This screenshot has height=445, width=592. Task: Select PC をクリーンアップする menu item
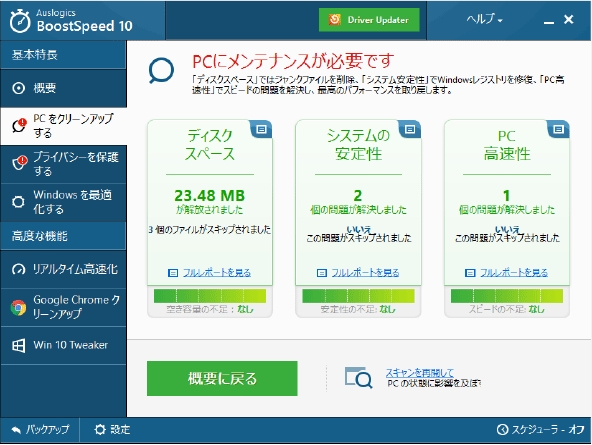[x=63, y=126]
